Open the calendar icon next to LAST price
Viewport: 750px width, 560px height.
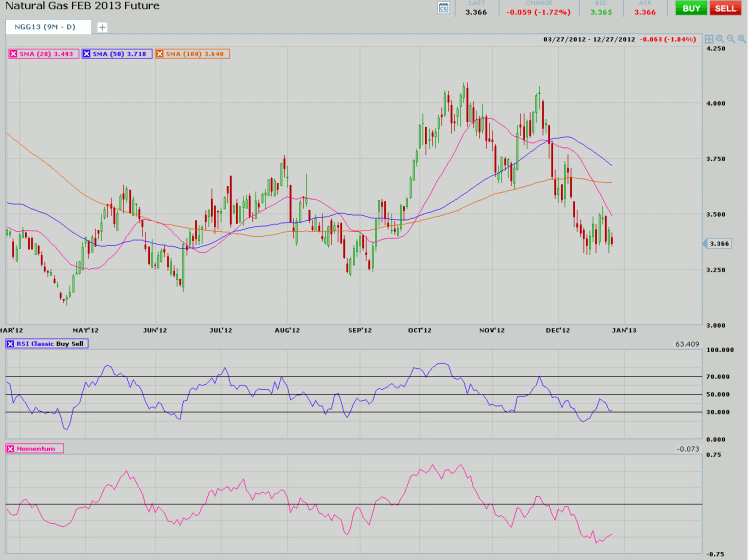[444, 9]
